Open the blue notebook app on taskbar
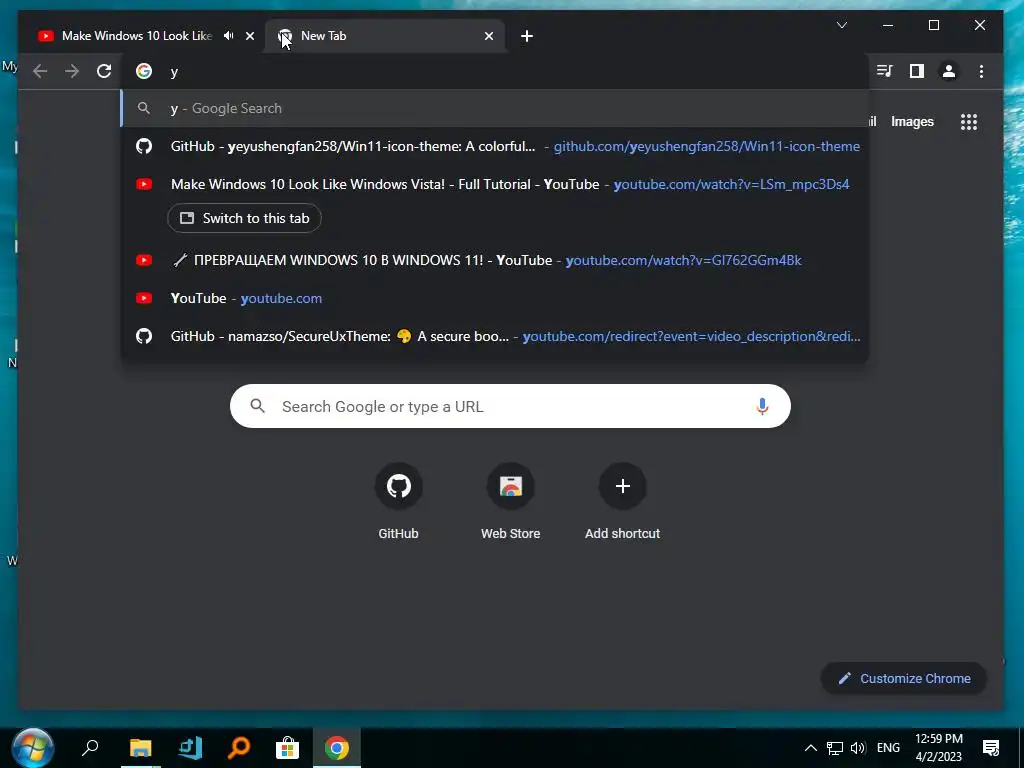Image resolution: width=1024 pixels, height=768 pixels. (x=190, y=748)
